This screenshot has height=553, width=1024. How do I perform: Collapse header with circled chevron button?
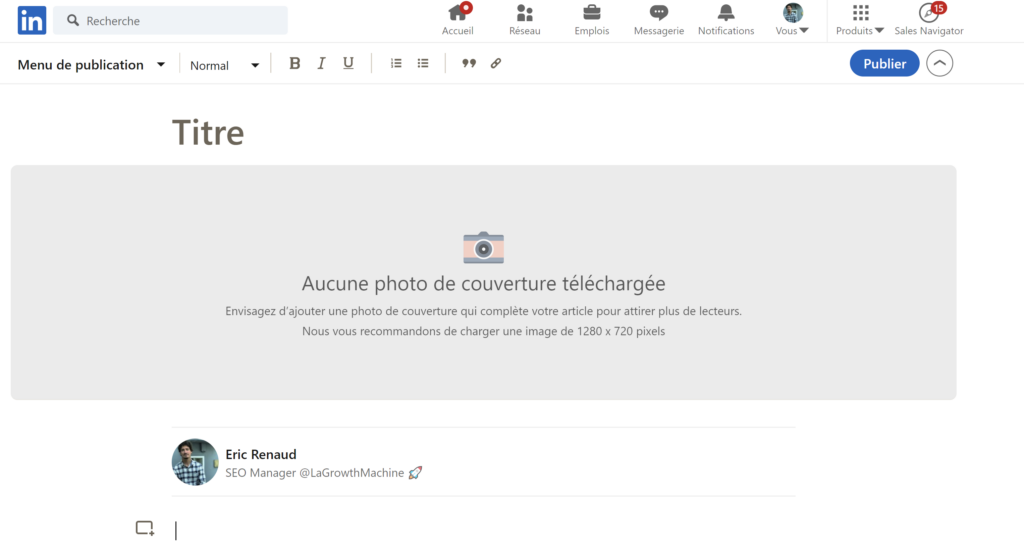click(x=940, y=64)
